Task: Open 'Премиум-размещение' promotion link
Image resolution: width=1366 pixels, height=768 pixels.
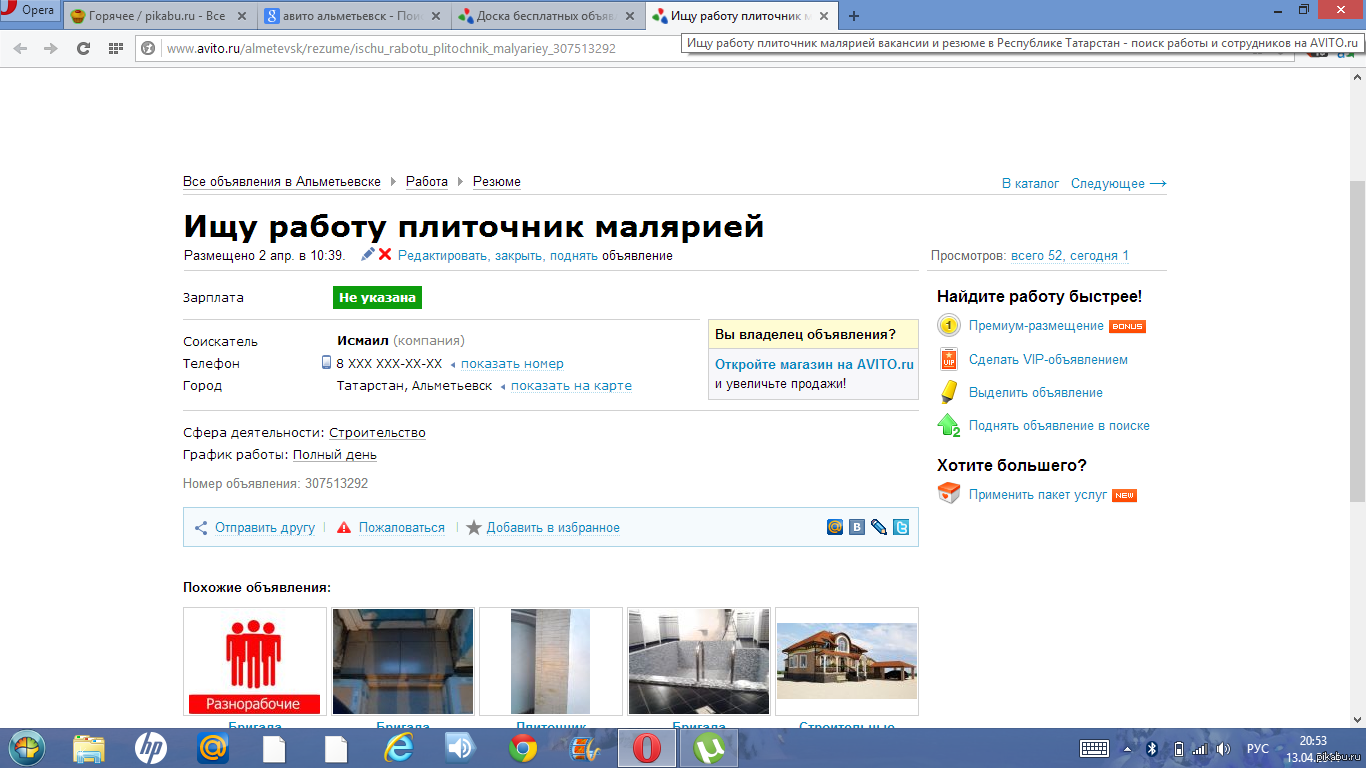Action: [x=1036, y=326]
